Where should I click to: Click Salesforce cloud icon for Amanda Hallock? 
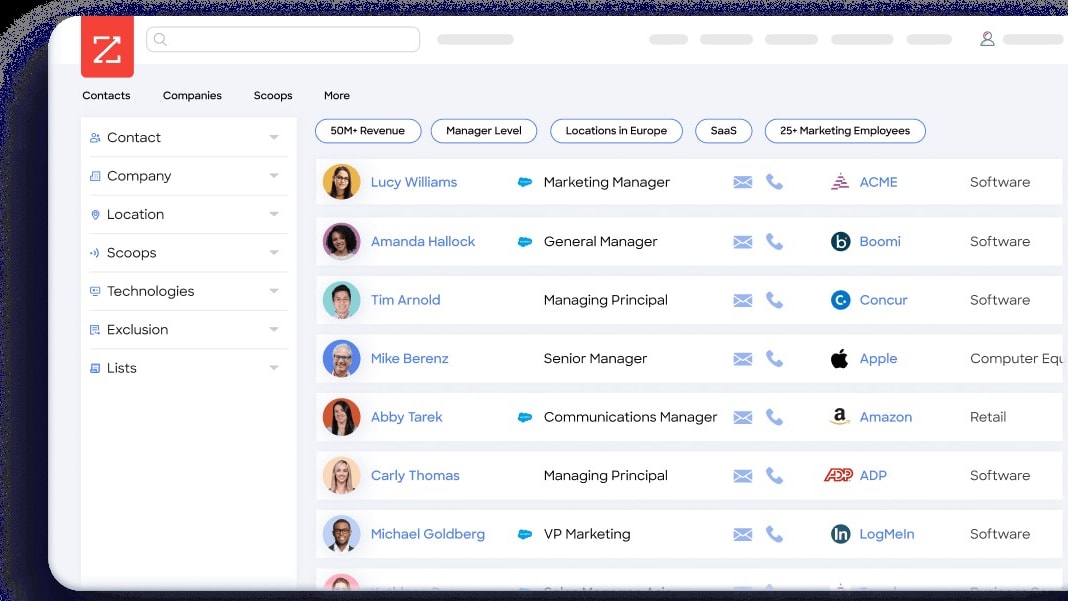[x=524, y=241]
